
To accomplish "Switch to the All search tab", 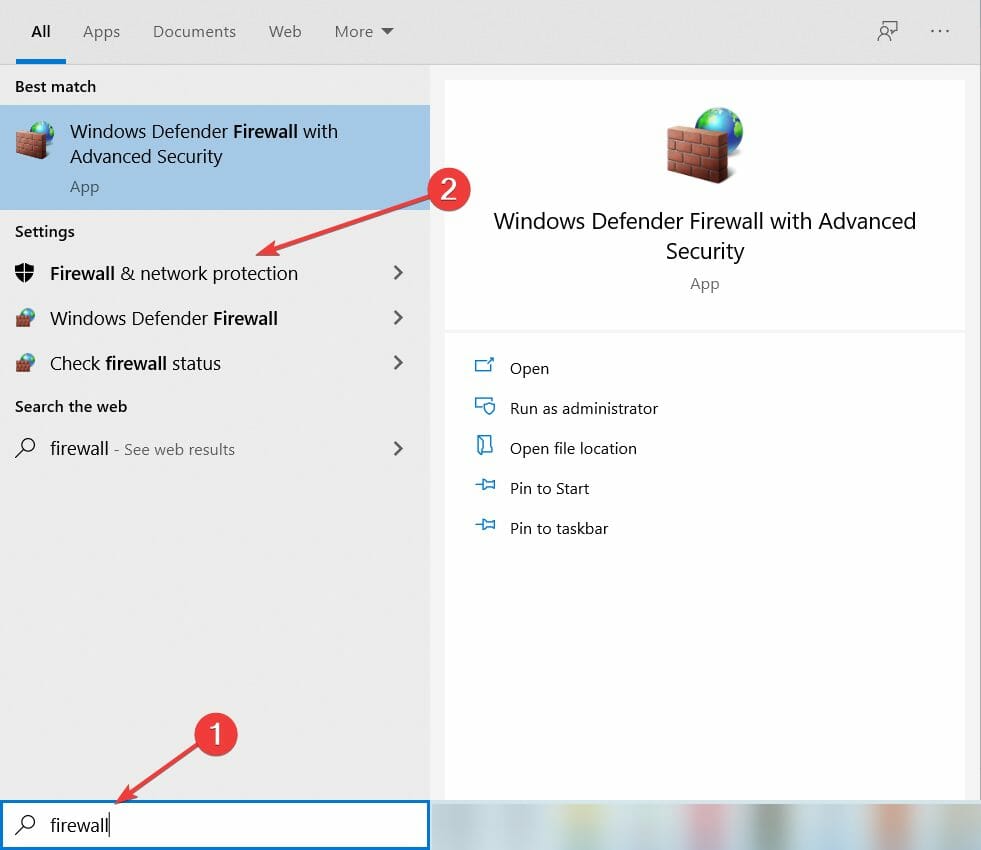I will 41,31.
